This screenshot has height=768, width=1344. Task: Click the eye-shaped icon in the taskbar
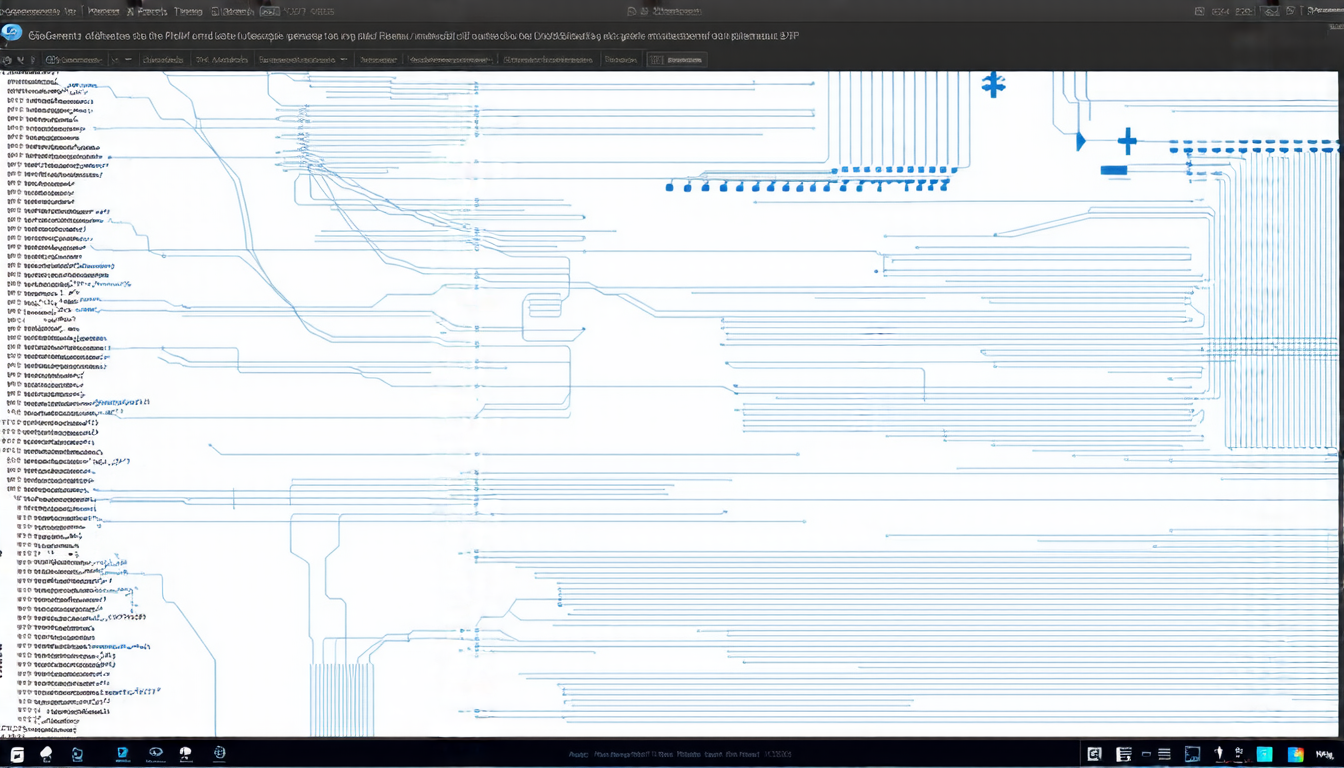pos(156,753)
